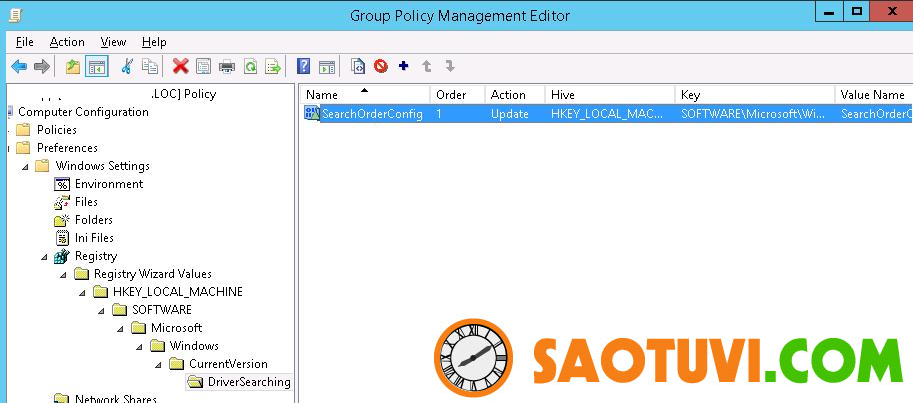Click the window title bar icon
The width and height of the screenshot is (913, 403).
tap(16, 14)
